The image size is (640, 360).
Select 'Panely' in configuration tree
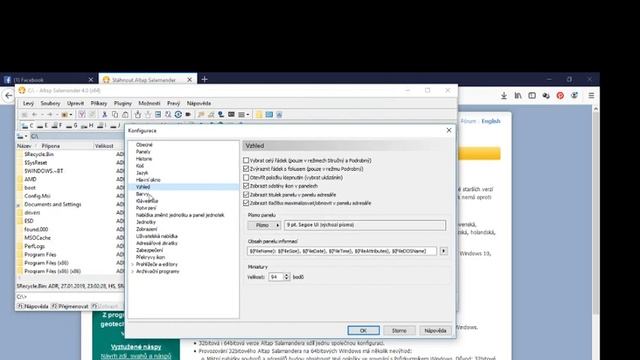[x=143, y=152]
